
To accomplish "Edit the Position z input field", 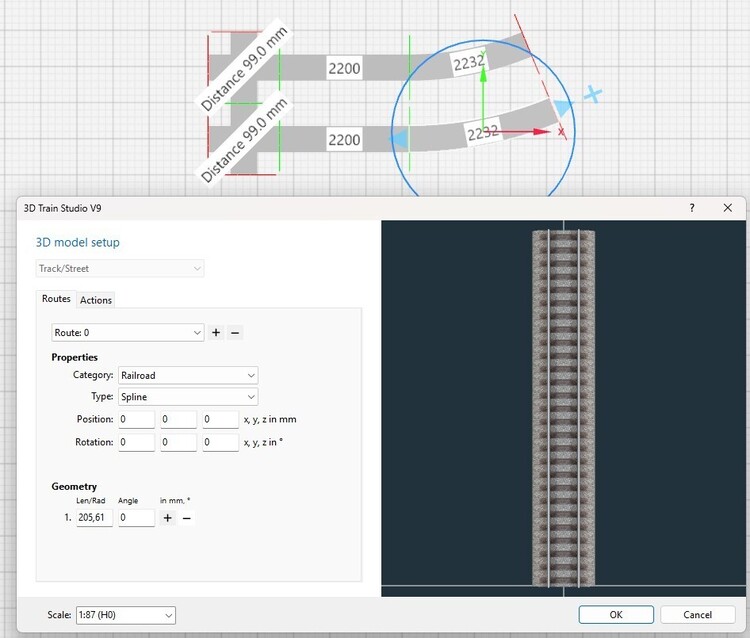I will [x=221, y=419].
